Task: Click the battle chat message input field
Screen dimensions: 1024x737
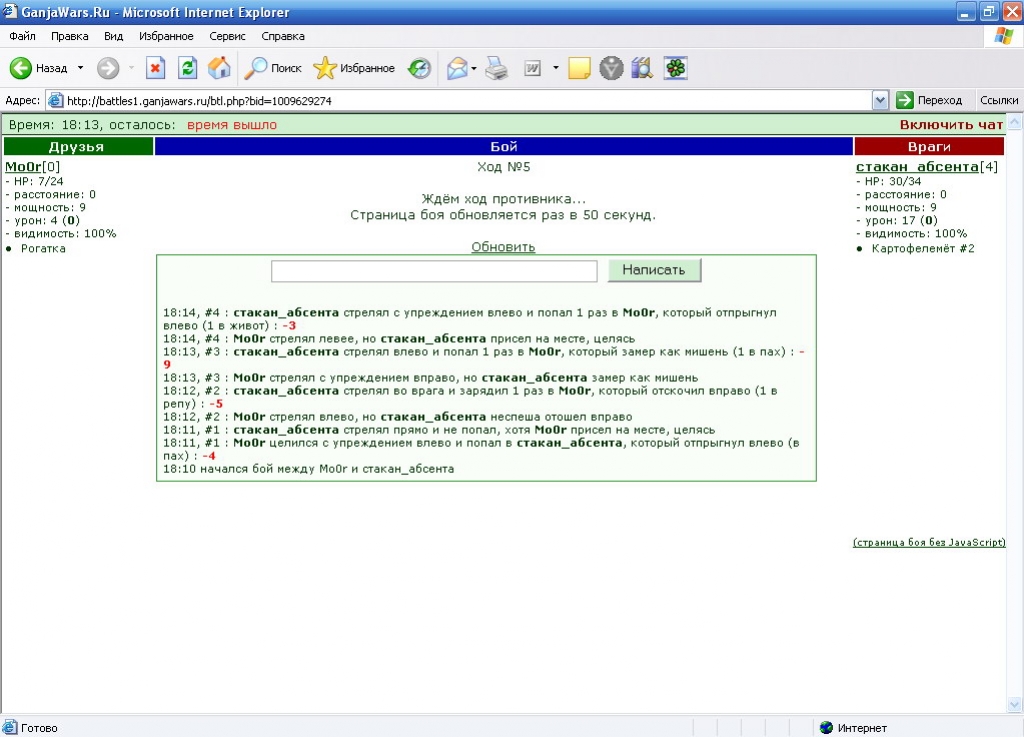Action: pyautogui.click(x=434, y=270)
